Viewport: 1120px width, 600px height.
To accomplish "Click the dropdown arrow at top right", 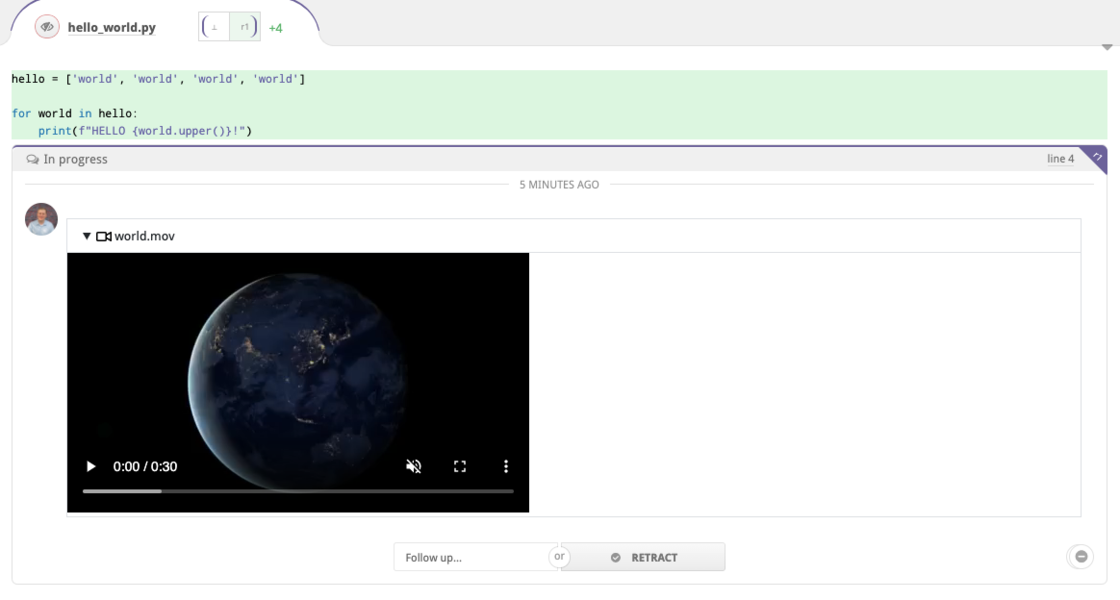I will pyautogui.click(x=1107, y=47).
